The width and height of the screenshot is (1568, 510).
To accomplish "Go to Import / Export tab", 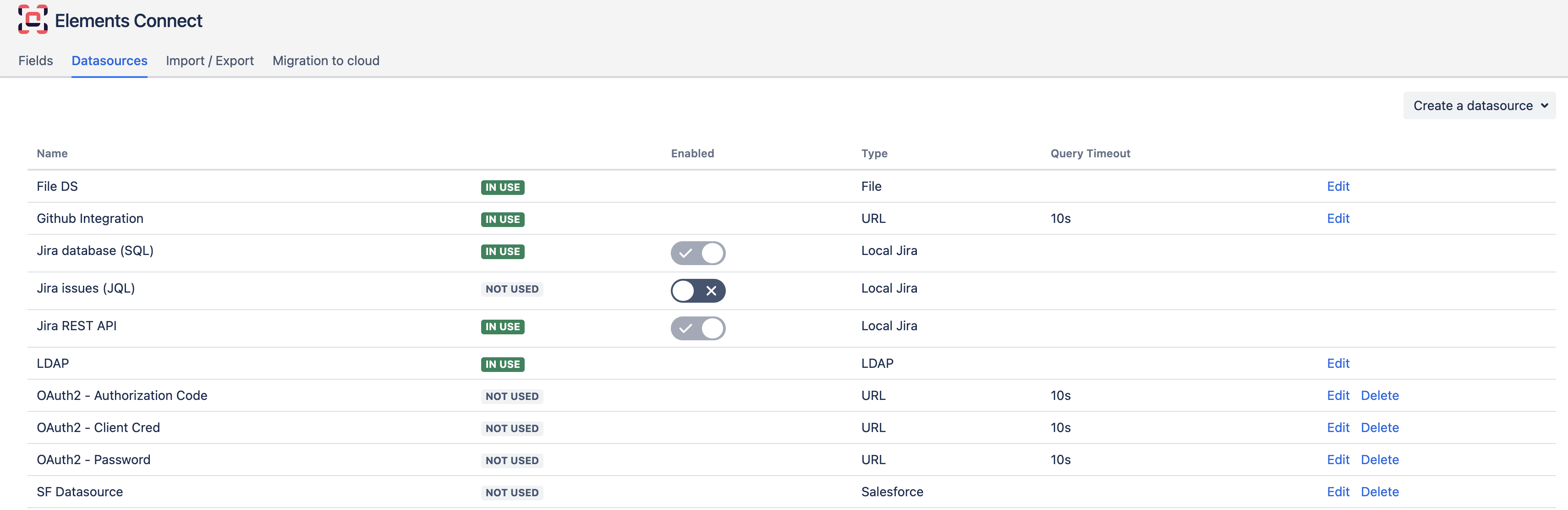I will coord(210,61).
